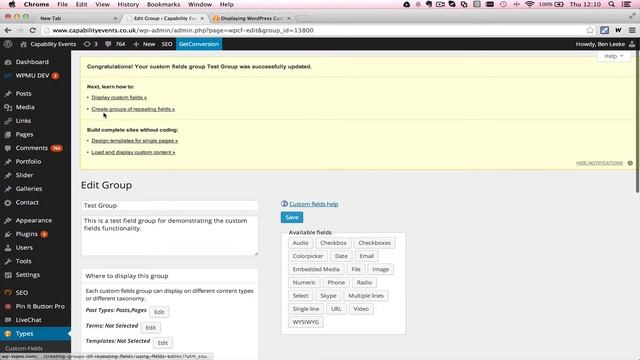Edit Post Types setting

pyautogui.click(x=159, y=312)
